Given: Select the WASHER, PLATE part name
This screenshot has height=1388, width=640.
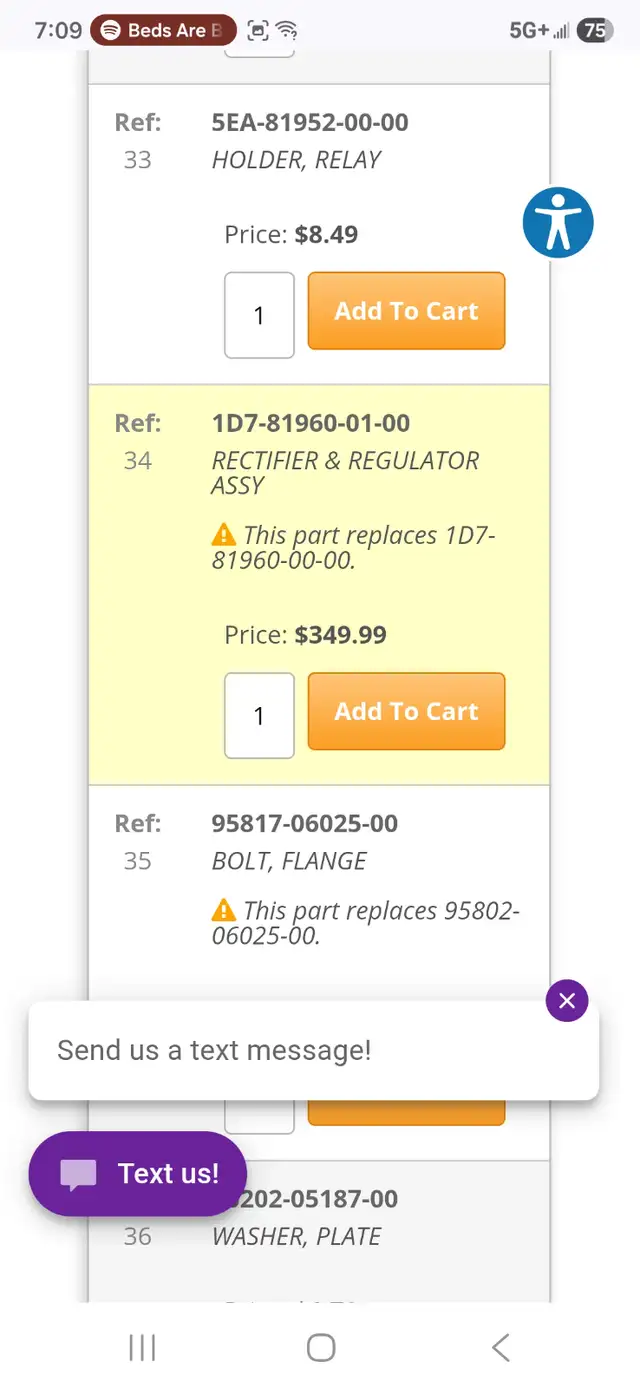Looking at the screenshot, I should pos(296,1237).
